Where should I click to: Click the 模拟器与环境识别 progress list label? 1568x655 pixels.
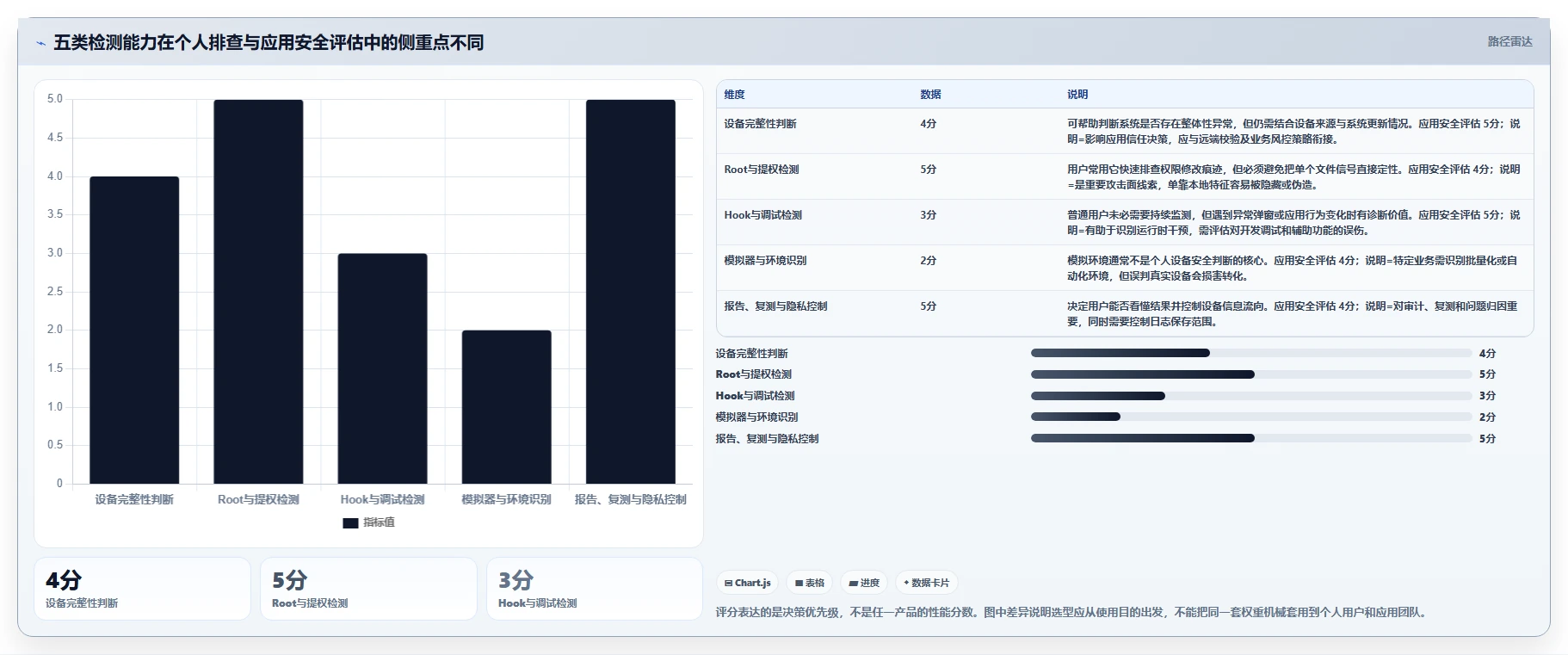click(756, 417)
